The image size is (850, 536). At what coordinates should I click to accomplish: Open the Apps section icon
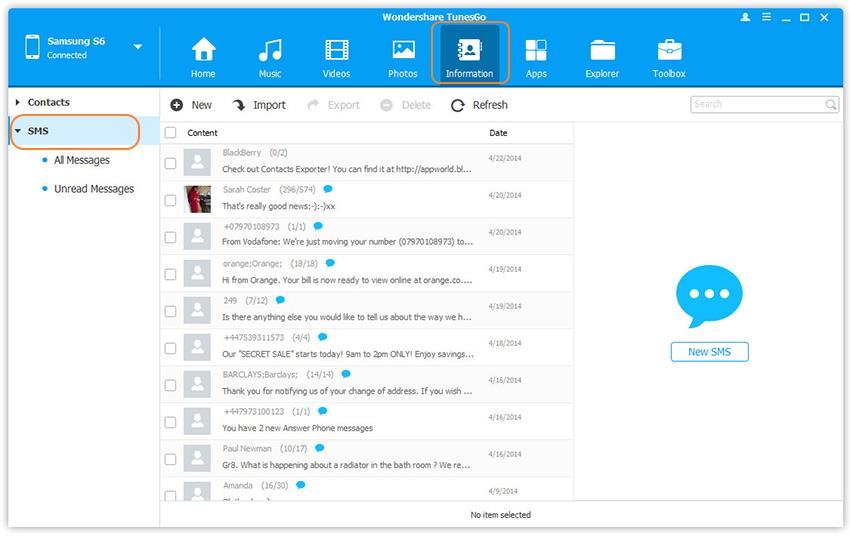pyautogui.click(x=536, y=51)
